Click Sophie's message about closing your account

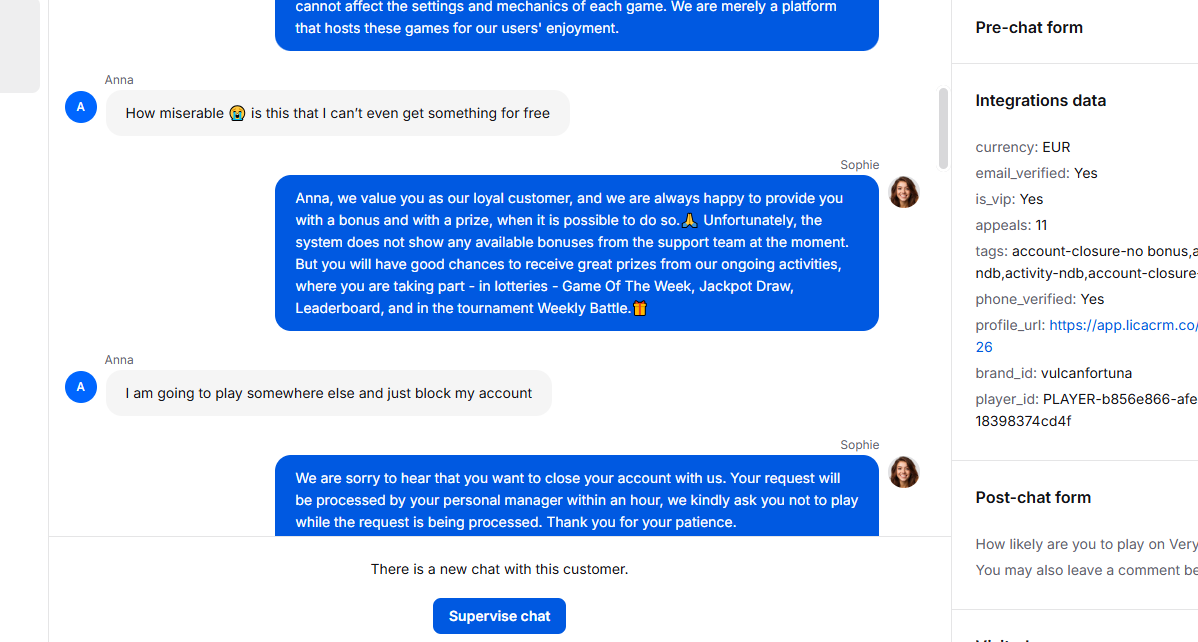point(577,497)
